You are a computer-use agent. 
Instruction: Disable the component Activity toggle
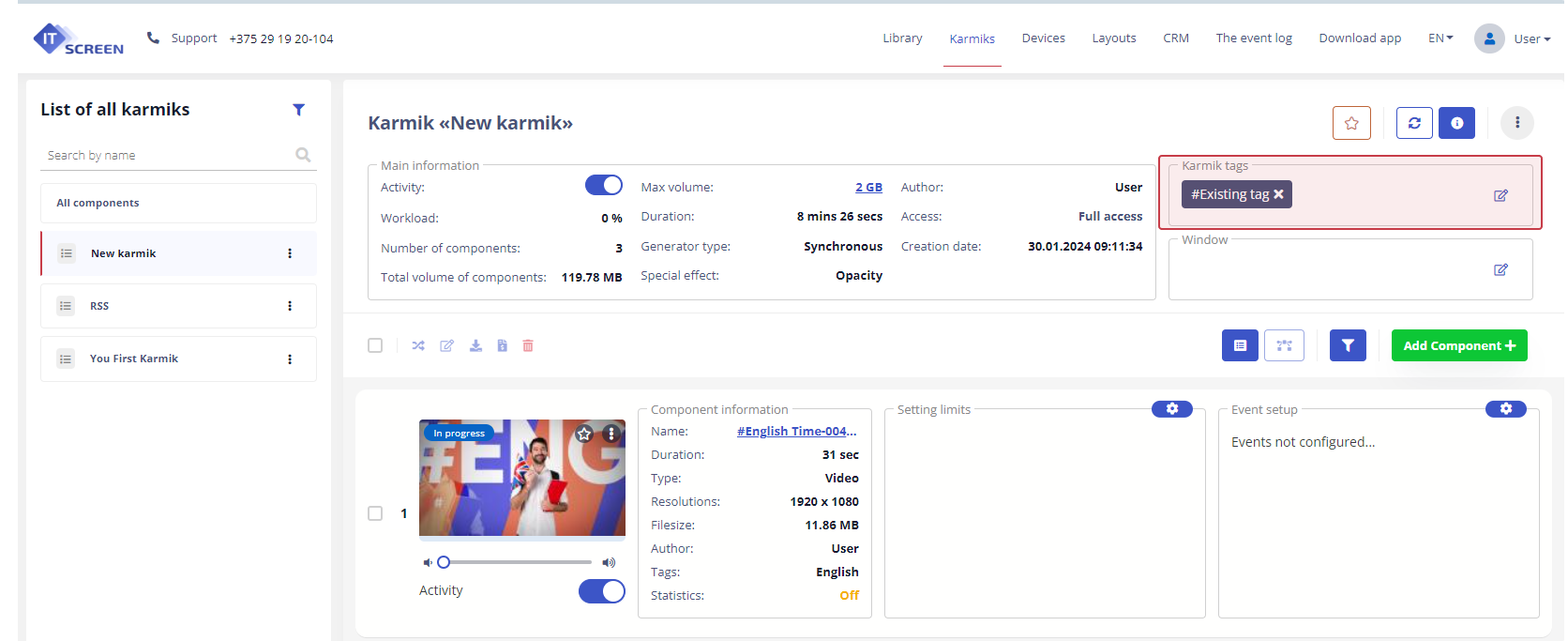[601, 591]
